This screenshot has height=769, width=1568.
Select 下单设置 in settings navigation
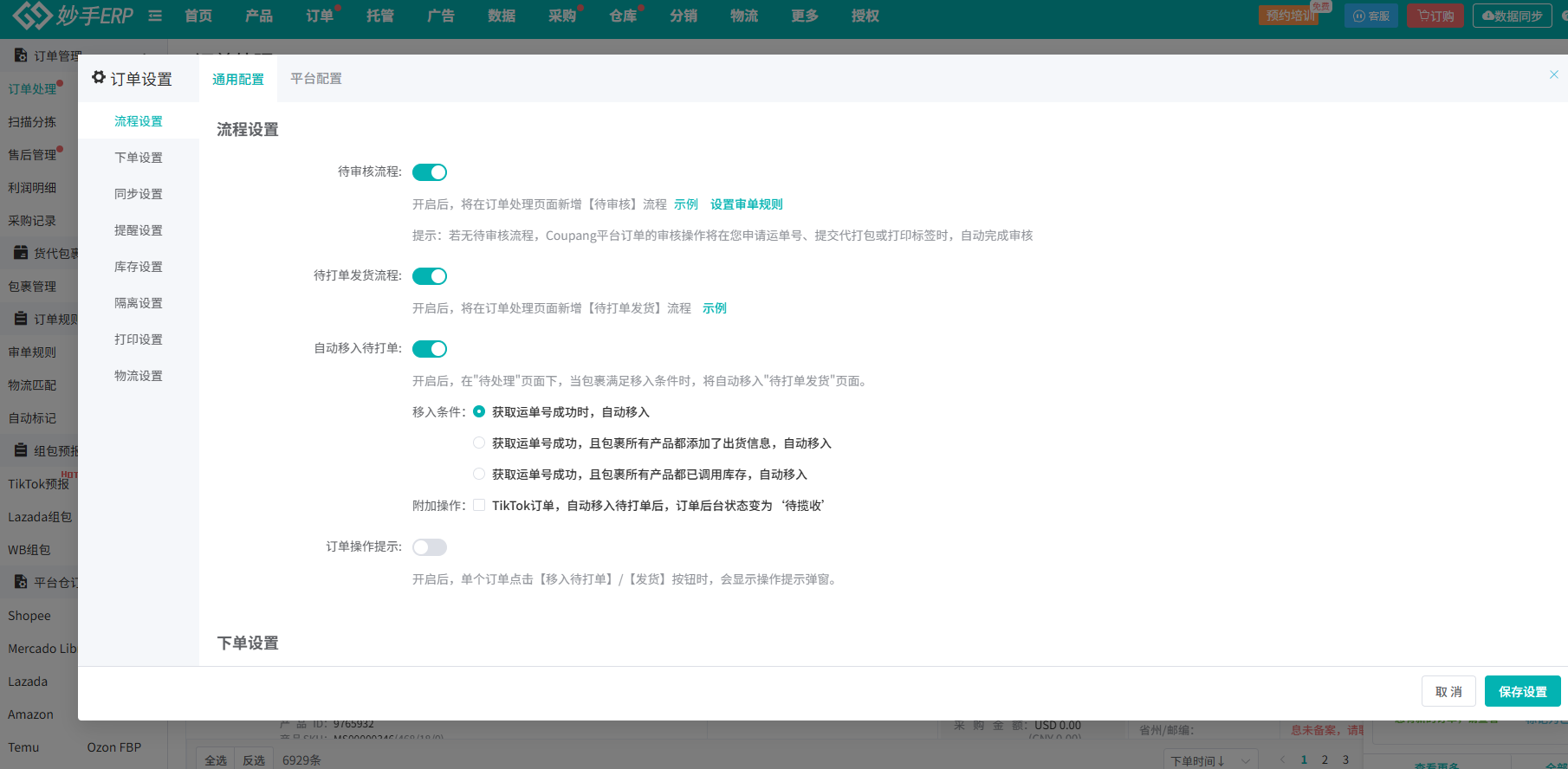(139, 158)
